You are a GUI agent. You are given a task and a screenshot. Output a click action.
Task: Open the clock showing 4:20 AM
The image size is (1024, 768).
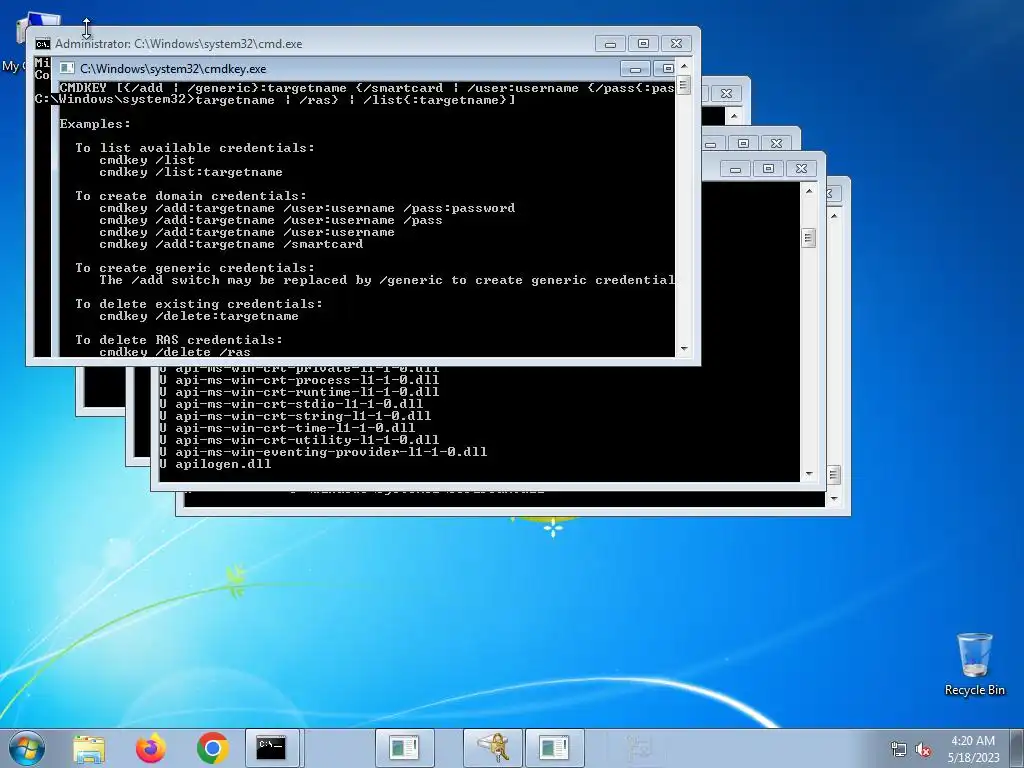[x=973, y=741]
